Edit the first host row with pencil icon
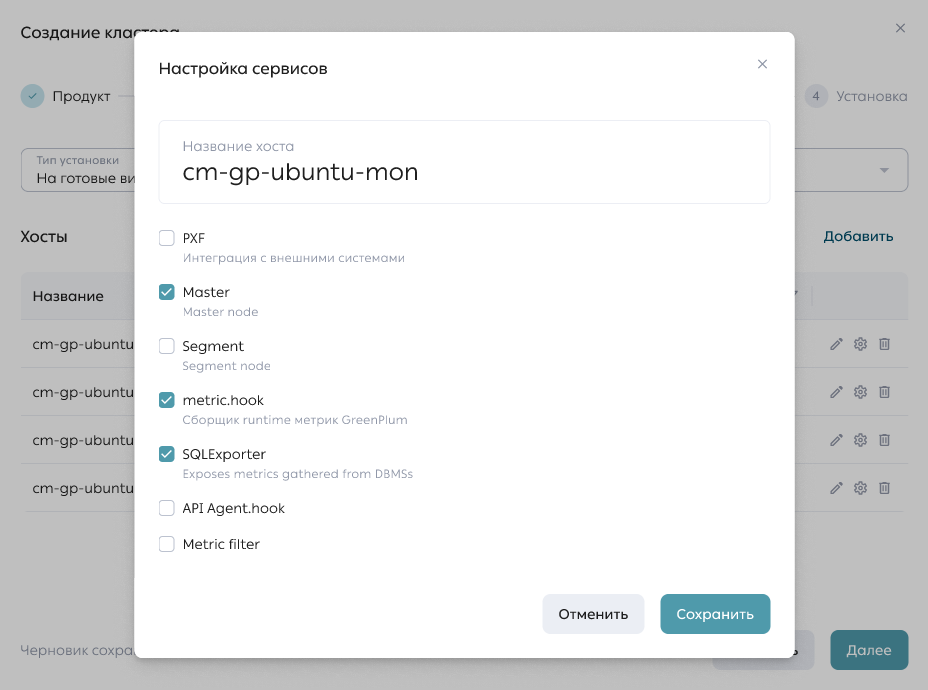Image resolution: width=928 pixels, height=690 pixels. click(x=836, y=344)
